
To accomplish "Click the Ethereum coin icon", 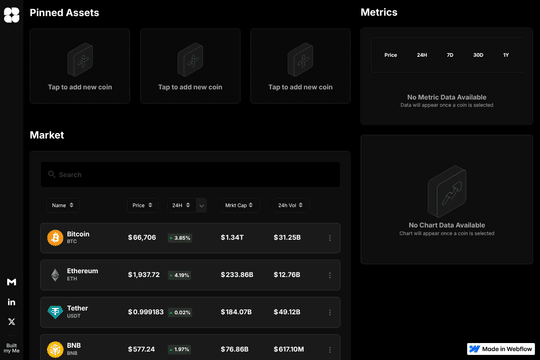I will [x=55, y=275].
